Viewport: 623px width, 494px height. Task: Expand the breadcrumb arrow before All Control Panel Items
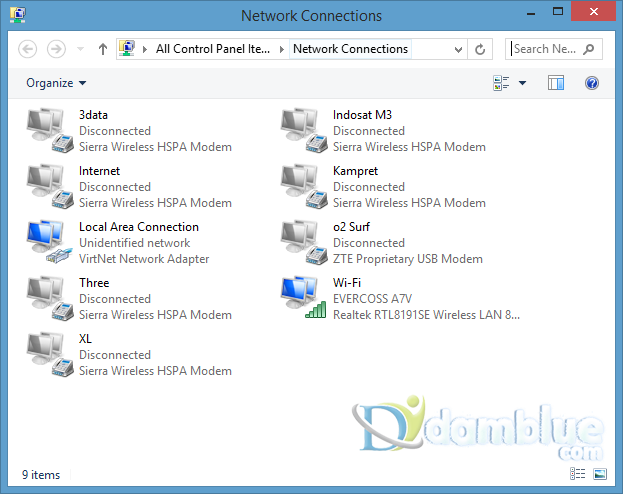(x=145, y=49)
